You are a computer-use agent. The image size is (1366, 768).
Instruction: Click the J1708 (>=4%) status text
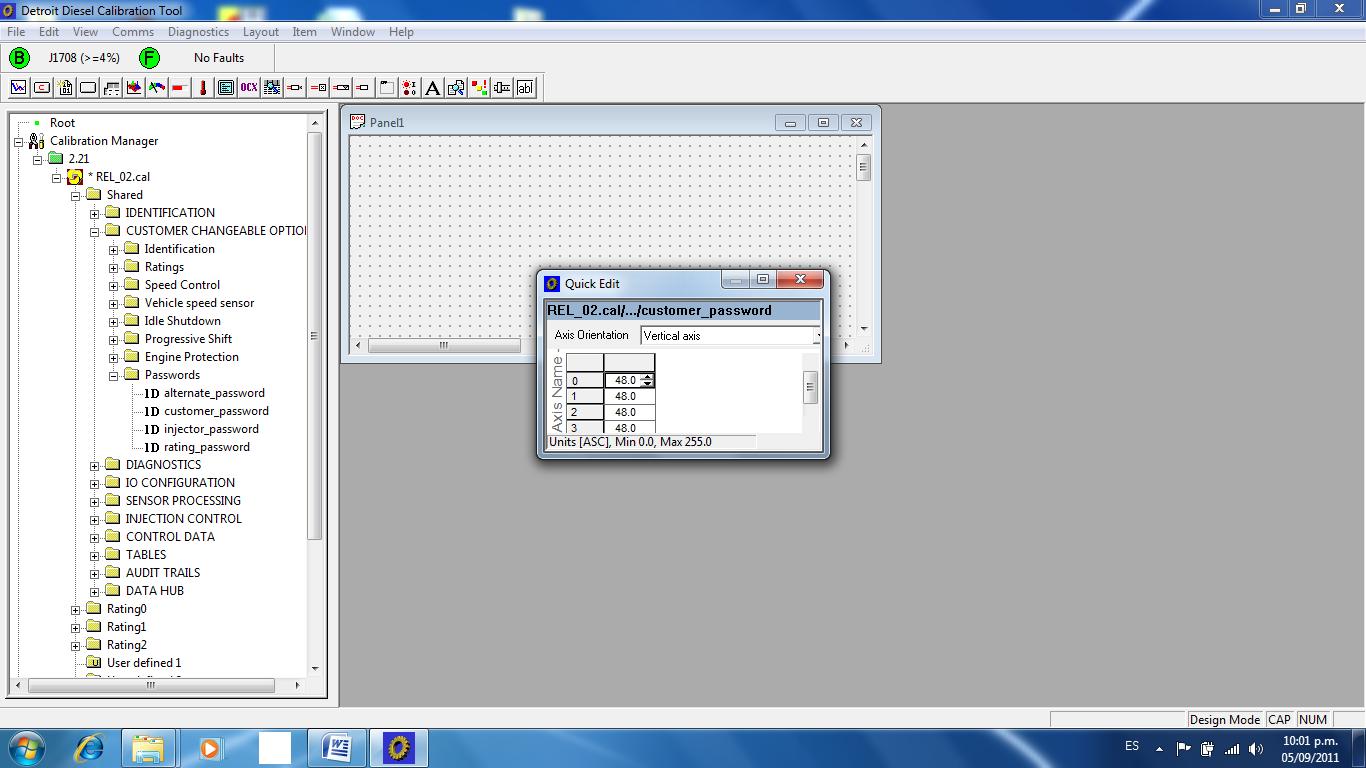coord(84,58)
